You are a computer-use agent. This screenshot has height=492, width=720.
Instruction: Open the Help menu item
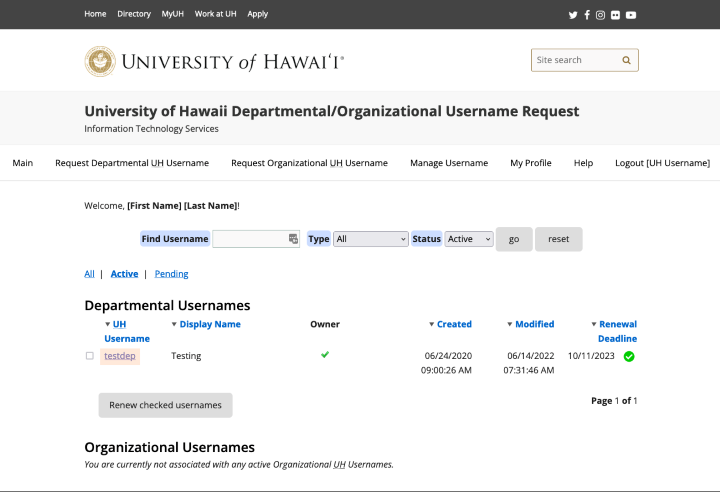coord(583,163)
